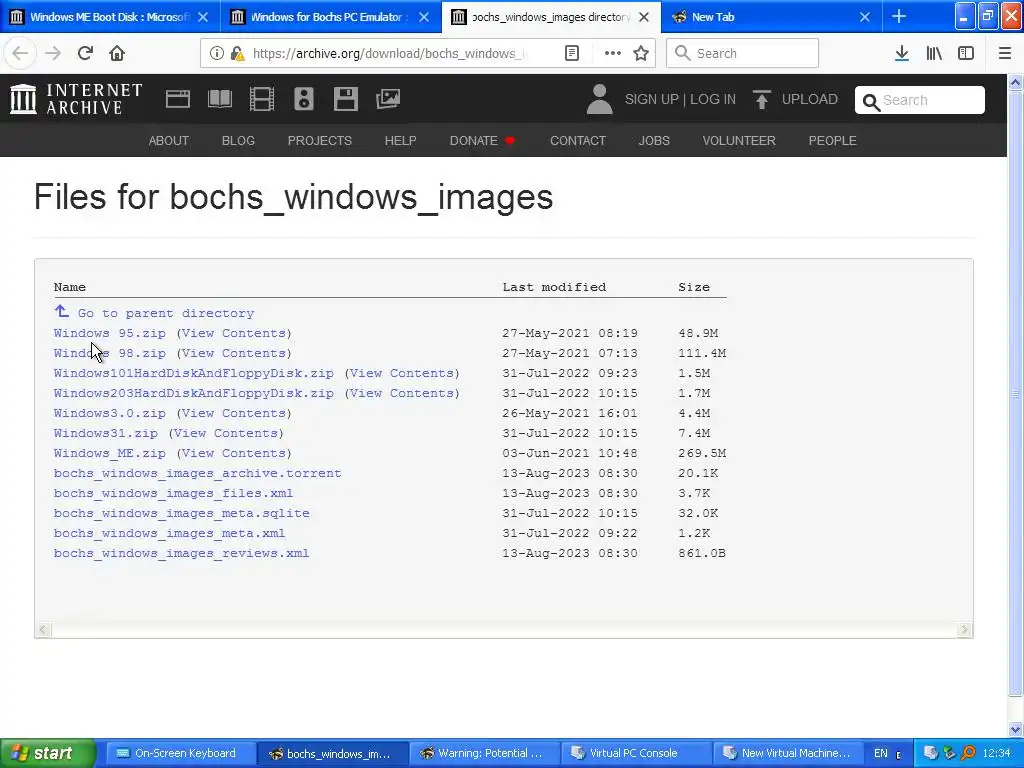Click the SIGN UP link
The width and height of the screenshot is (1024, 768).
pos(652,99)
